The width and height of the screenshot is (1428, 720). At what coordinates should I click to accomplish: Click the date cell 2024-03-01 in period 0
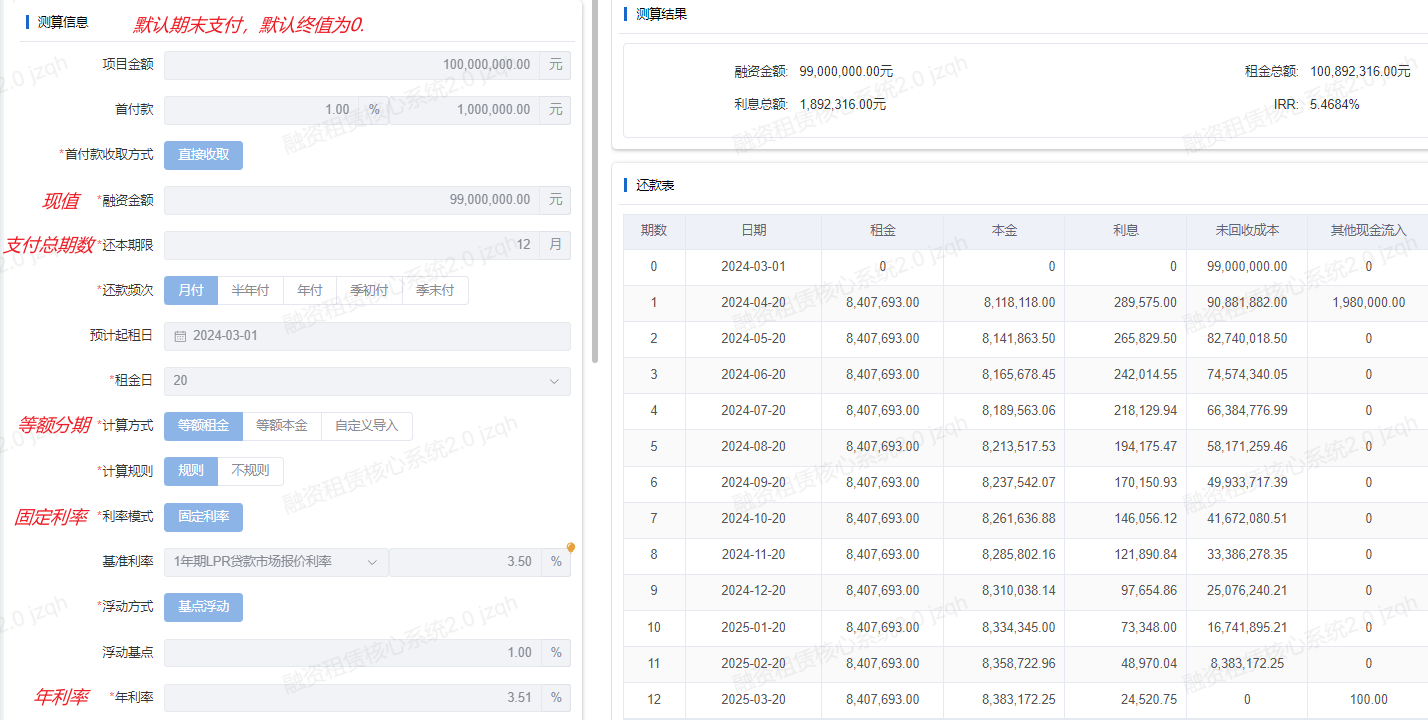tap(753, 266)
